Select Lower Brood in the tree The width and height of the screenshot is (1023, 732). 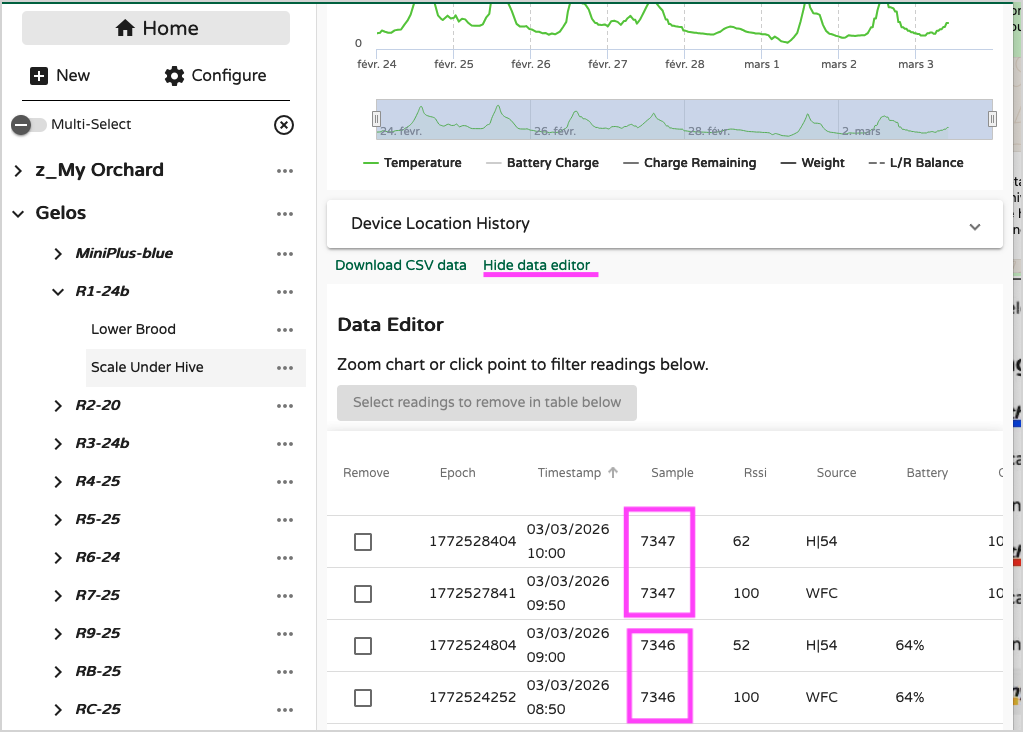(x=133, y=329)
